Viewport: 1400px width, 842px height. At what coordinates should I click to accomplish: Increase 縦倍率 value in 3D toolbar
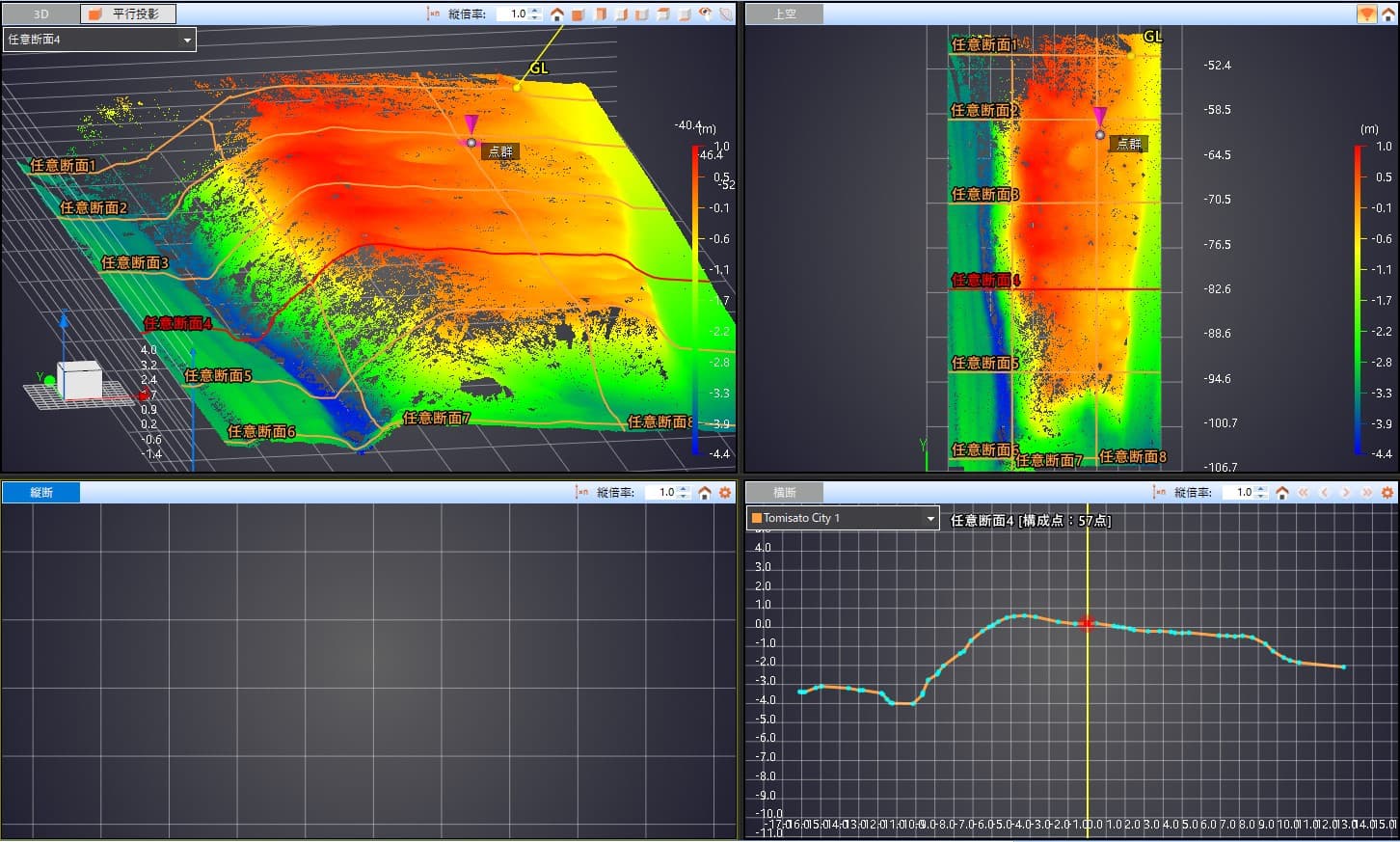tap(536, 11)
